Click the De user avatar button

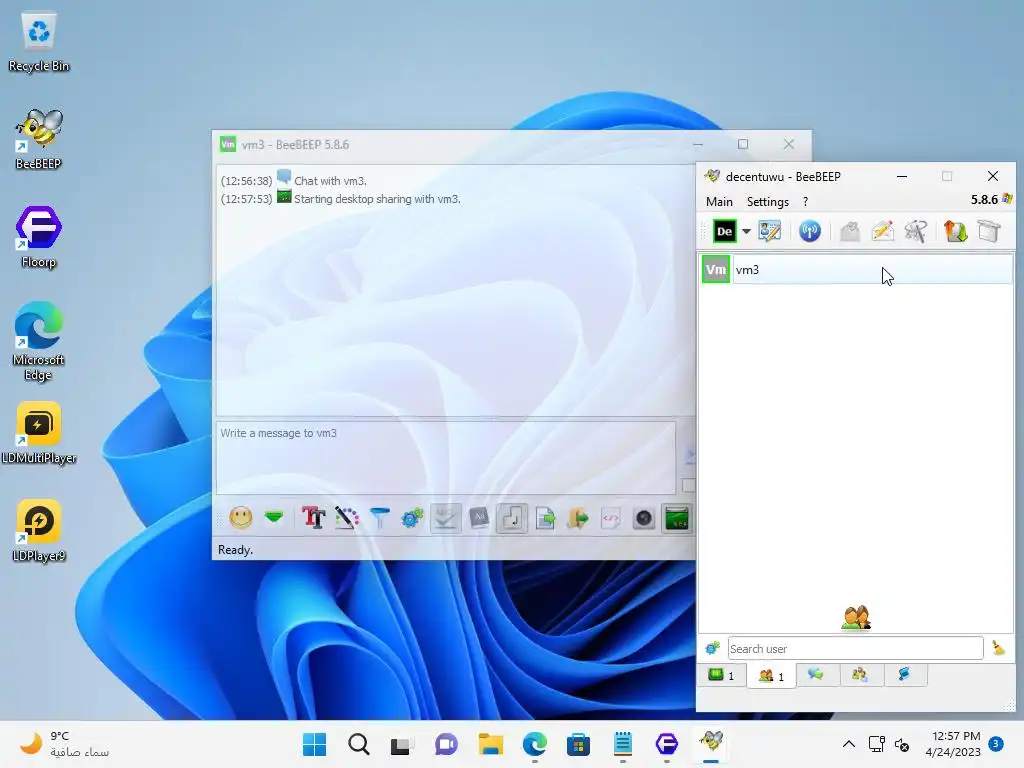tap(724, 231)
